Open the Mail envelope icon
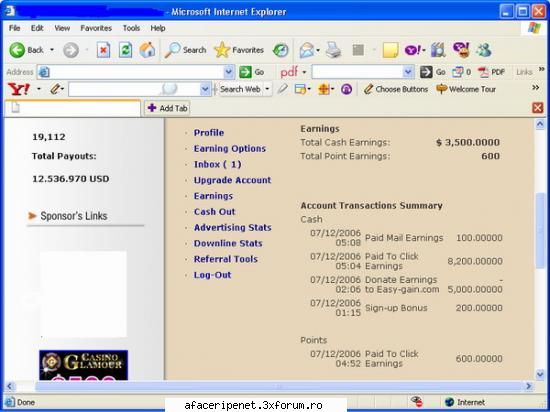The height and width of the screenshot is (412, 550). tap(307, 50)
